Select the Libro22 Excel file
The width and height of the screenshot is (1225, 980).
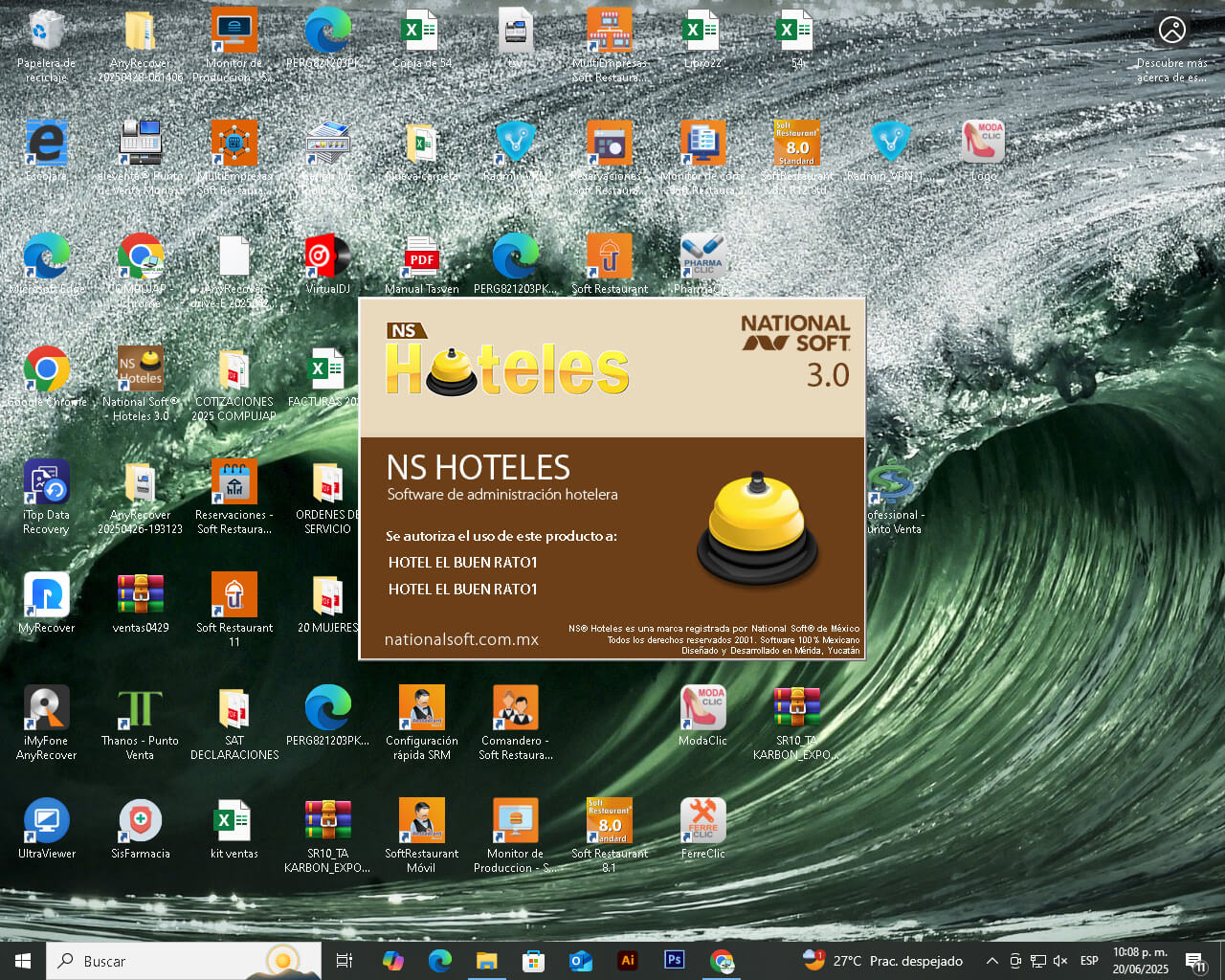pyautogui.click(x=702, y=40)
